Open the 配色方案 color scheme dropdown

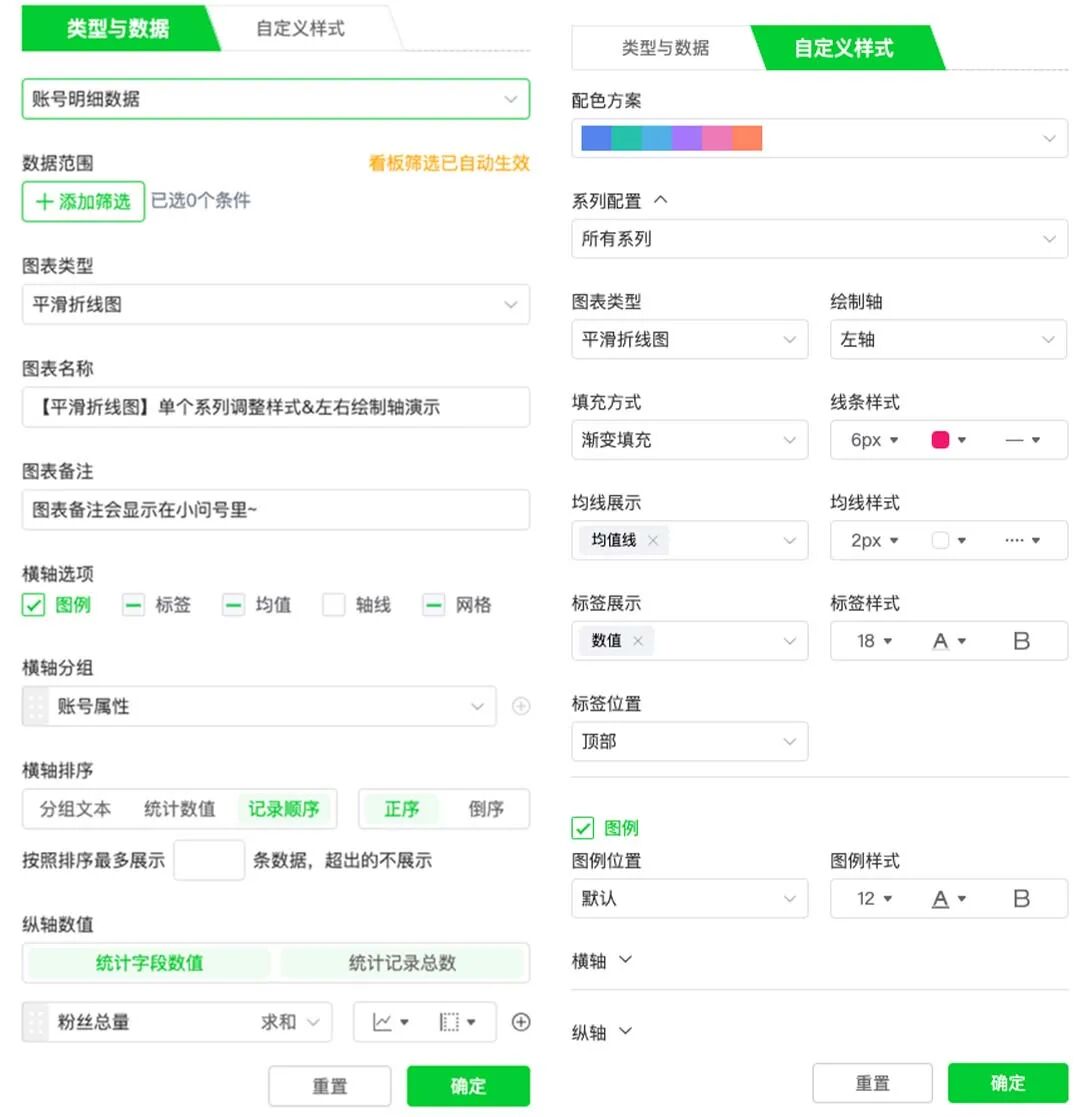point(819,138)
